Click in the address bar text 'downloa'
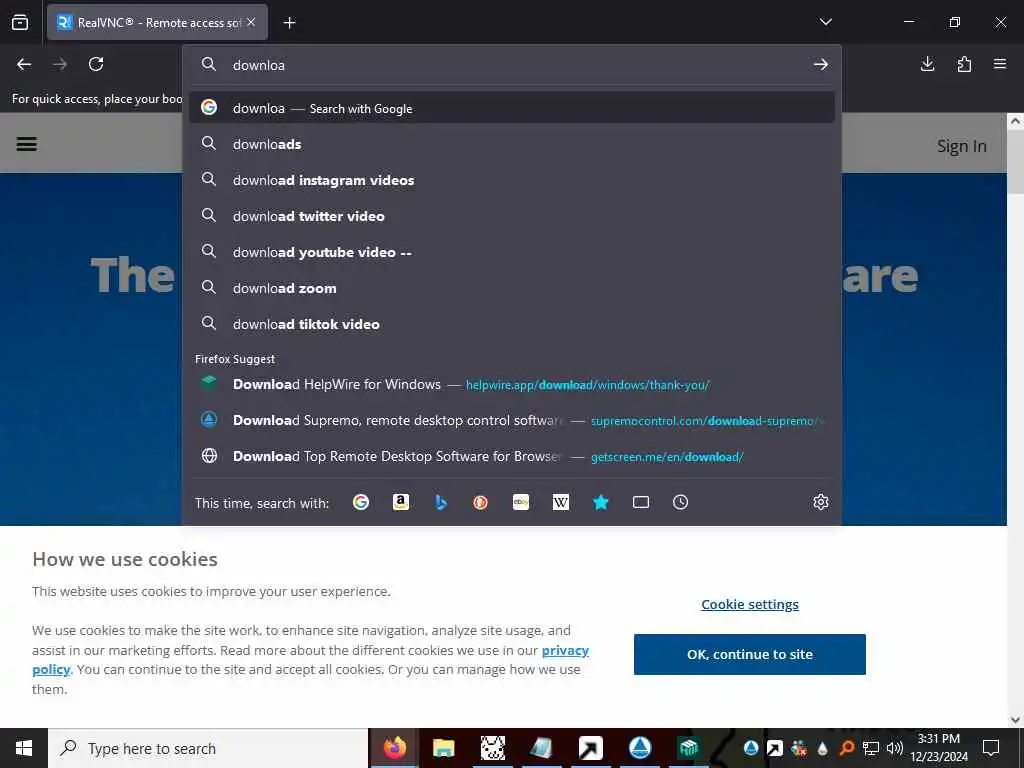The height and width of the screenshot is (768, 1024). 259,65
